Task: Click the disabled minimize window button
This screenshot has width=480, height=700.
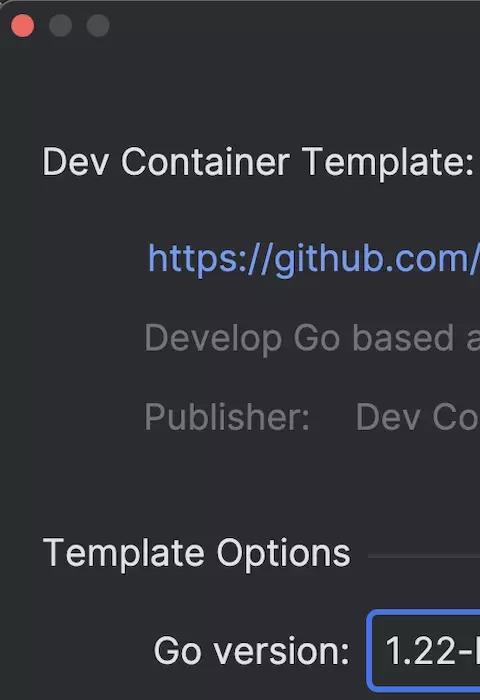Action: (x=60, y=25)
